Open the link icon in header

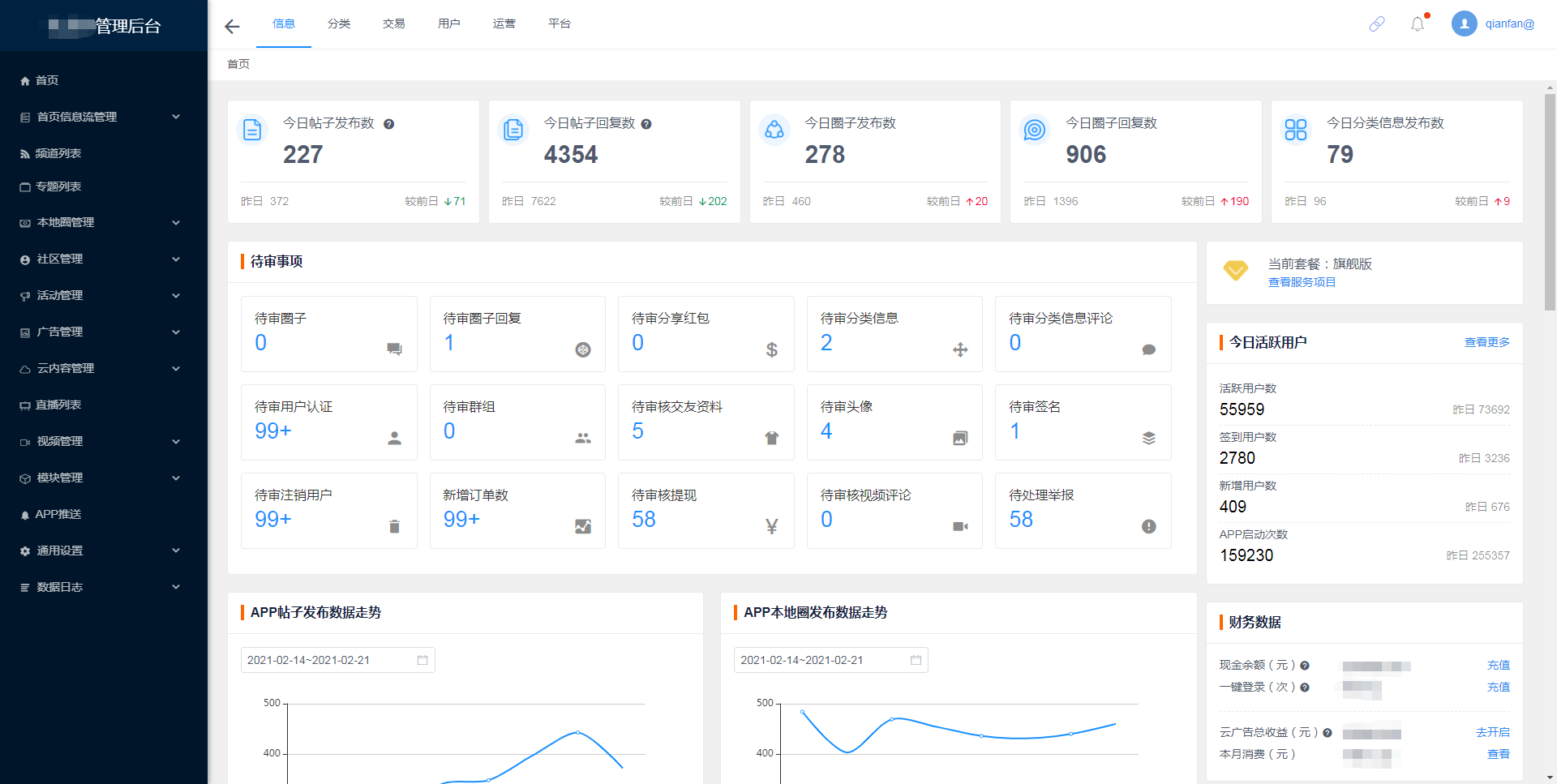click(1377, 24)
